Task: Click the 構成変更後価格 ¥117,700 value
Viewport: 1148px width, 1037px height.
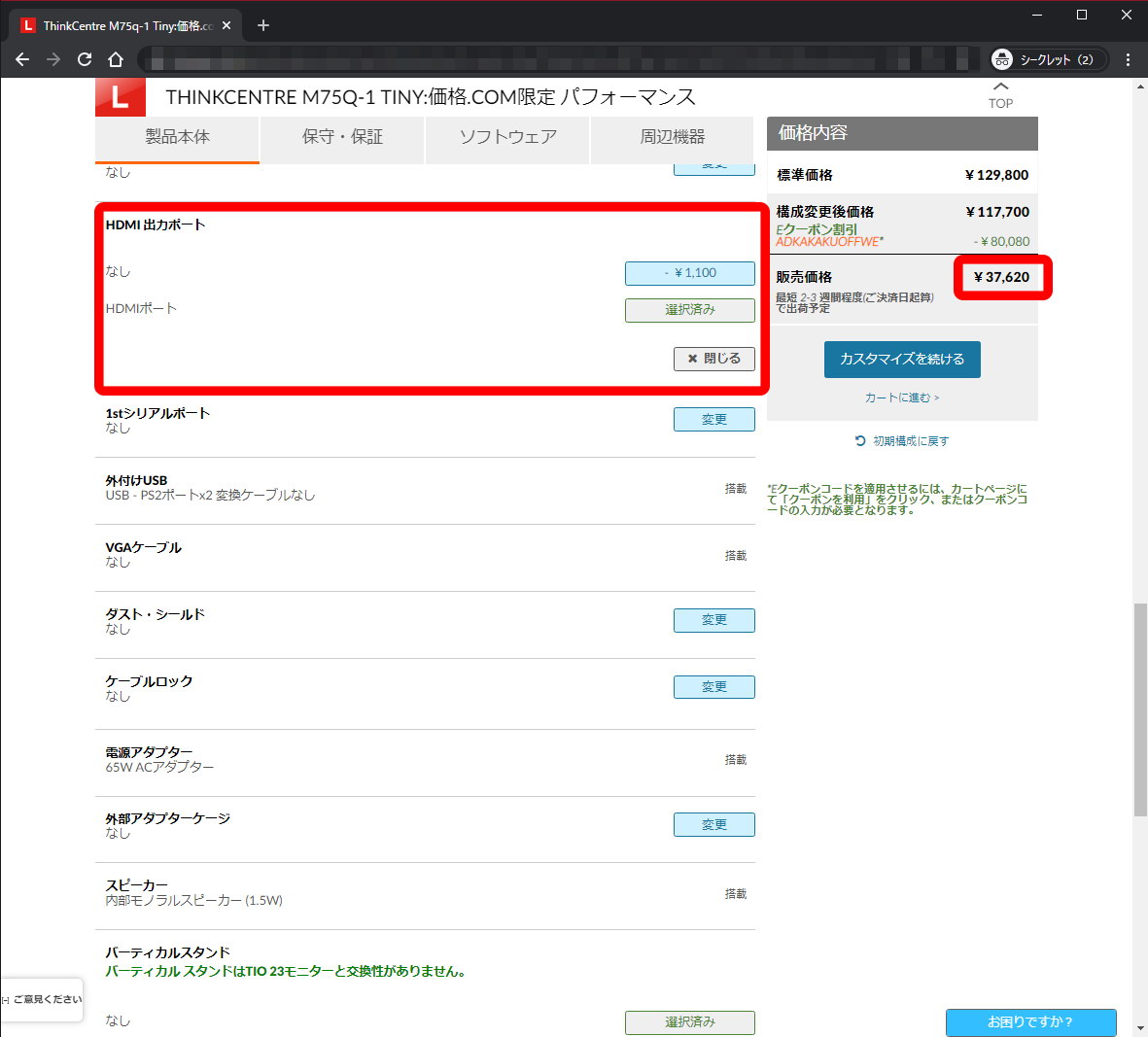Action: (997, 212)
